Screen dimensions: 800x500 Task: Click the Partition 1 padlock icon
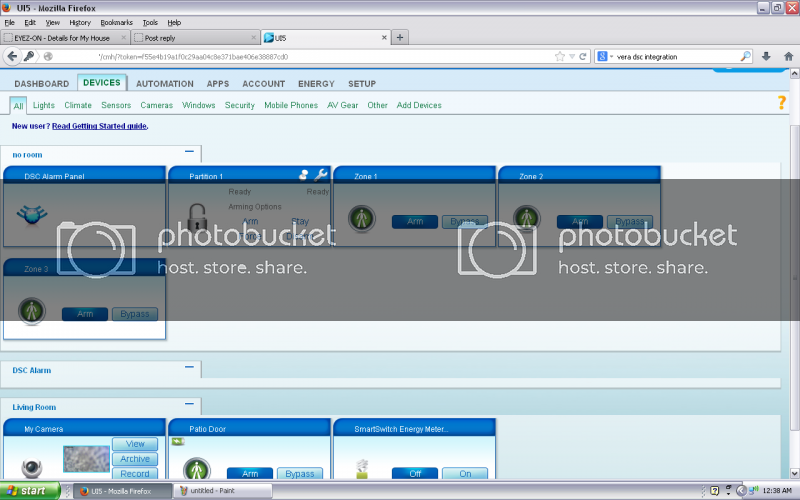coord(197,217)
